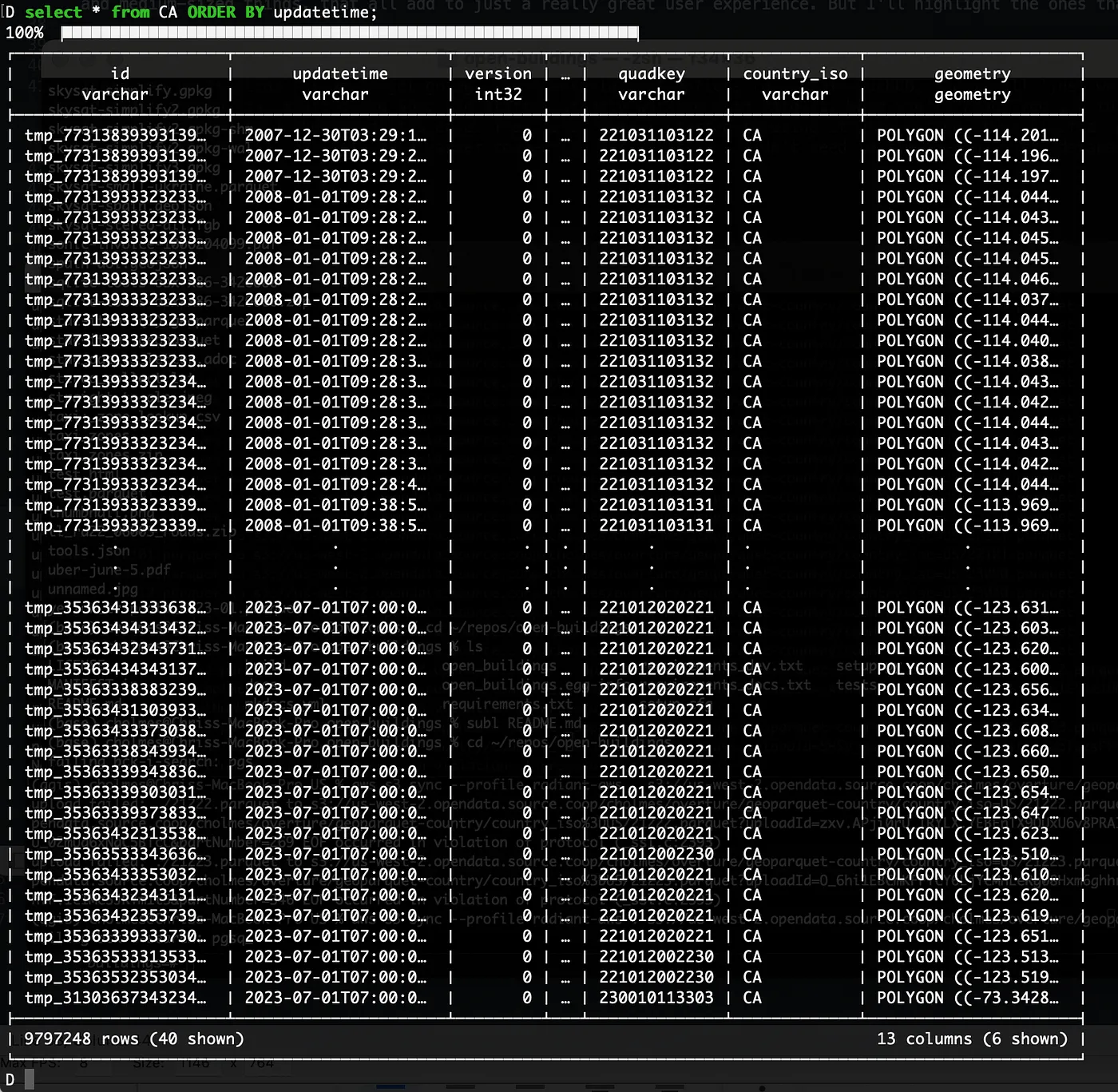
Task: Click the hidden columns ellipsis in header
Action: coord(565,74)
